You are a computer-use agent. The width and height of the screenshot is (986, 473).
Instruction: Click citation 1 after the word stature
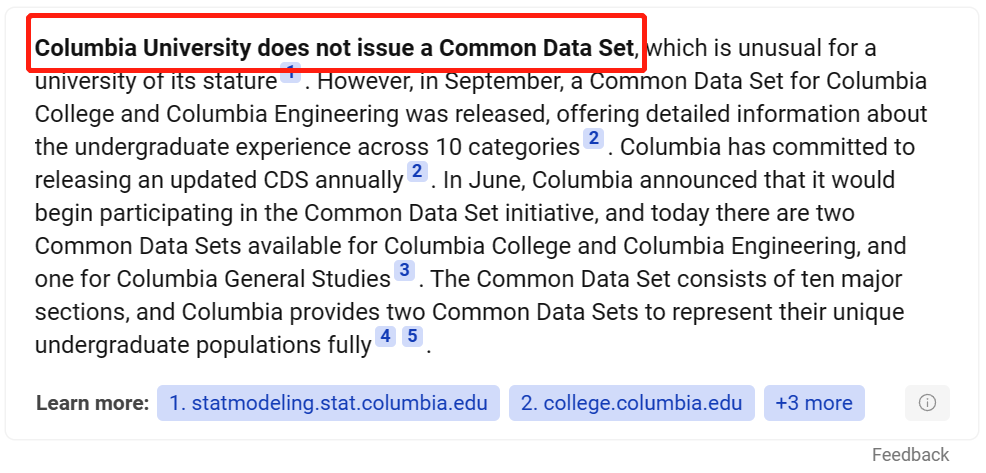point(290,73)
